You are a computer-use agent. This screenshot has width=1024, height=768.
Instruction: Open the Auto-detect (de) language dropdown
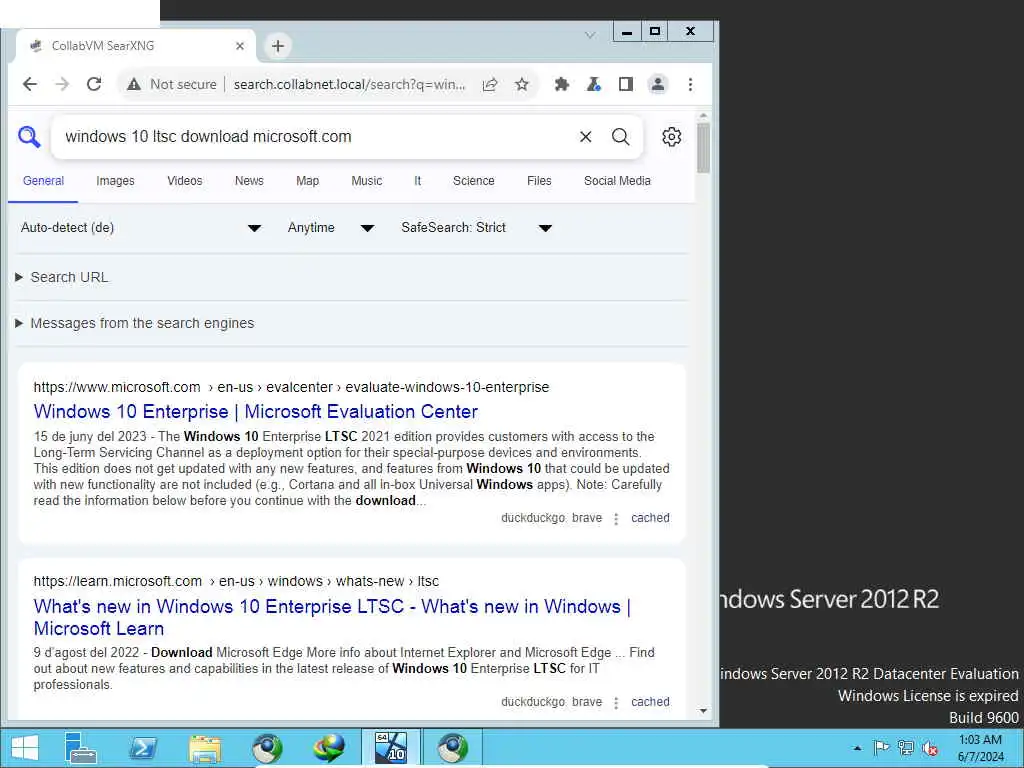coord(141,227)
